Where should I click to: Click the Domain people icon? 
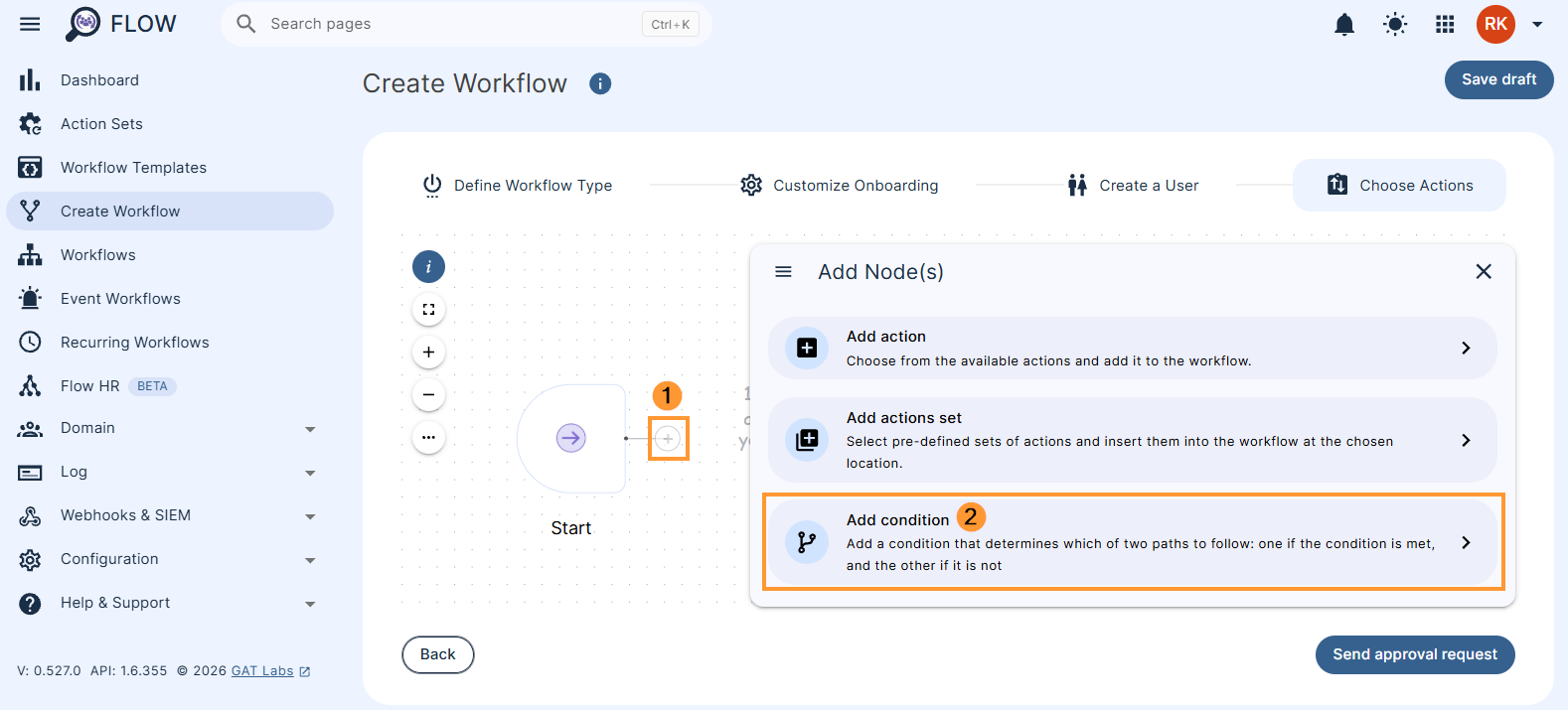tap(30, 428)
